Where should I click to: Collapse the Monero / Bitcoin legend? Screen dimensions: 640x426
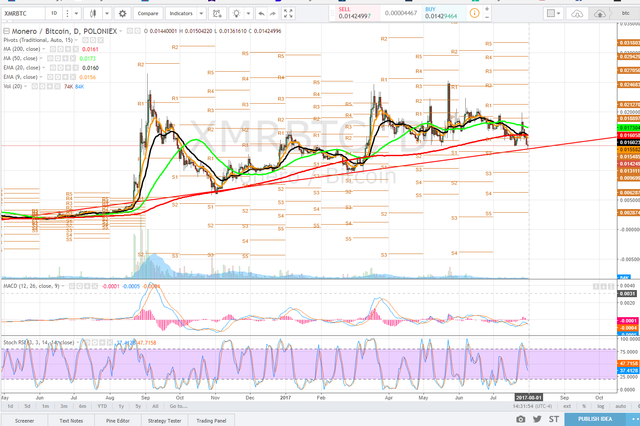[x=6, y=31]
